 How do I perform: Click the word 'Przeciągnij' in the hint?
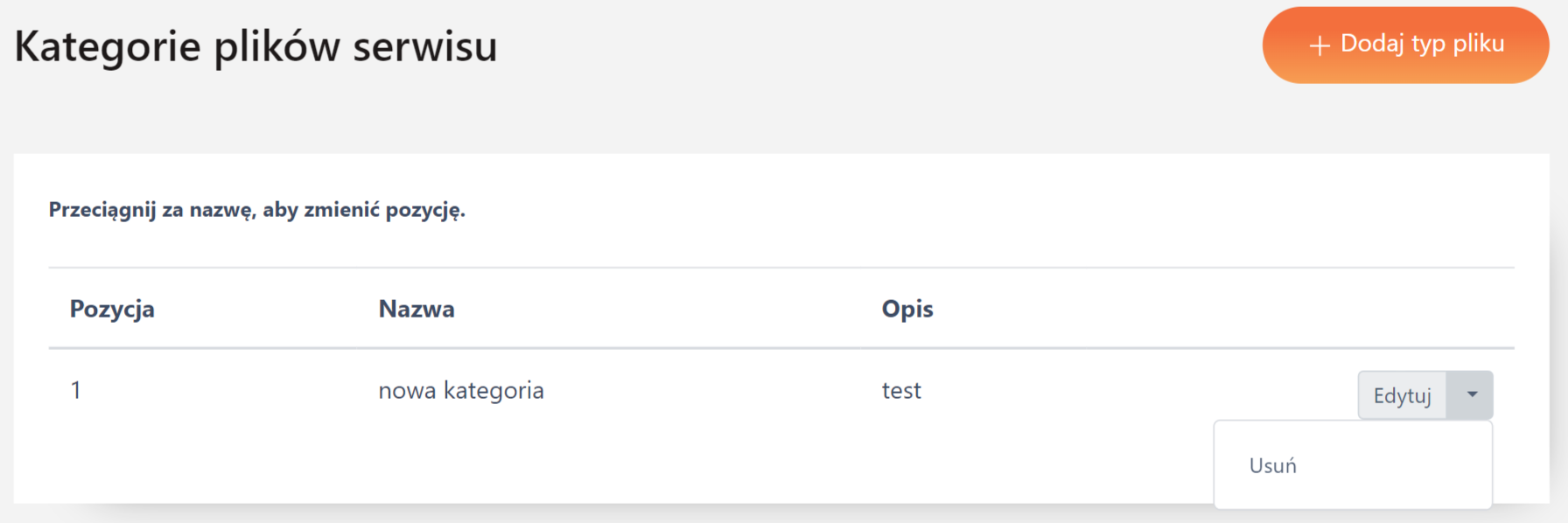[102, 210]
